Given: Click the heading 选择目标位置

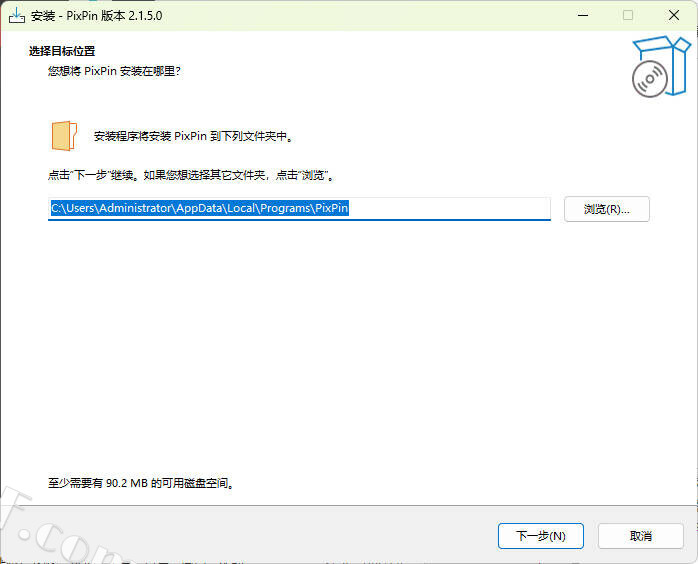Looking at the screenshot, I should pos(62,51).
